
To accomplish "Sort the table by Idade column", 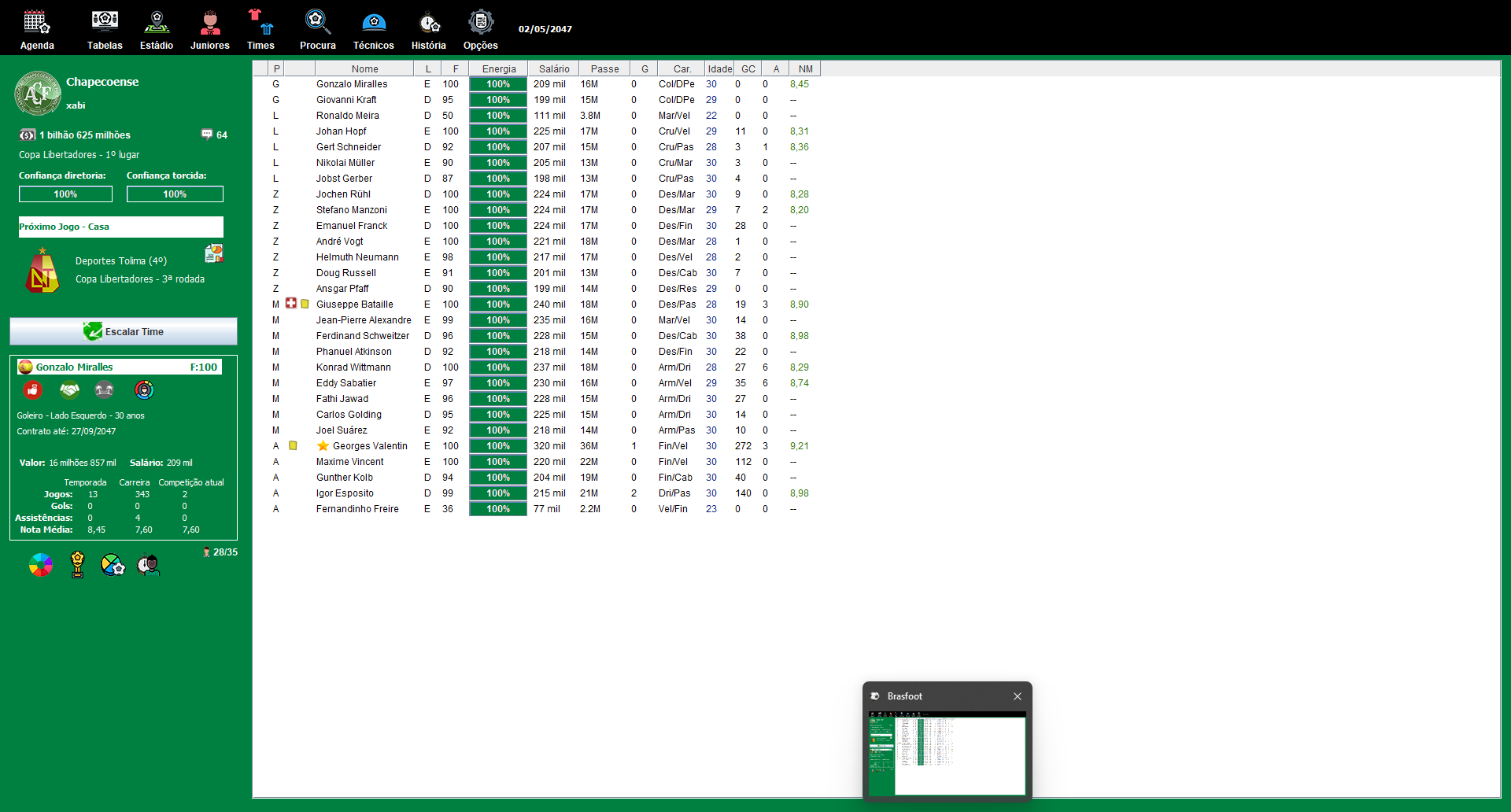I will click(x=719, y=68).
